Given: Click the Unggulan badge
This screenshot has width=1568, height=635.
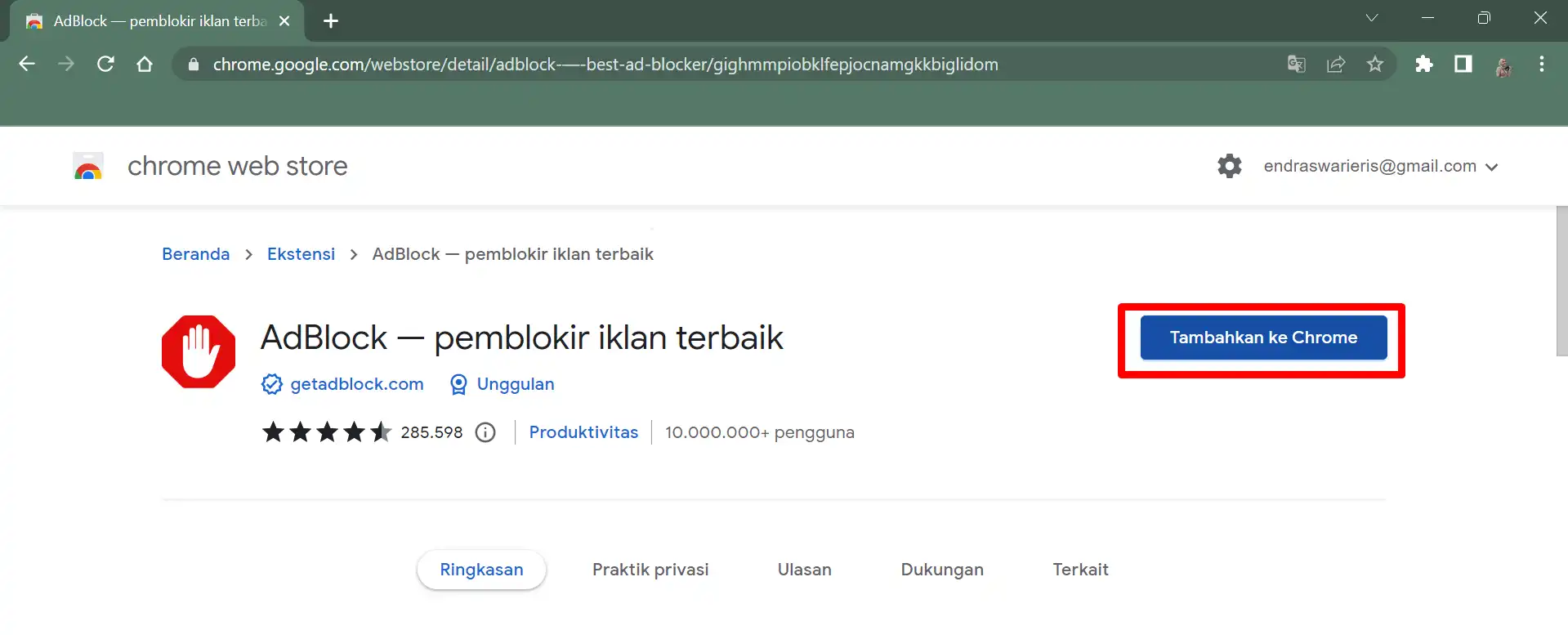Looking at the screenshot, I should [x=502, y=384].
